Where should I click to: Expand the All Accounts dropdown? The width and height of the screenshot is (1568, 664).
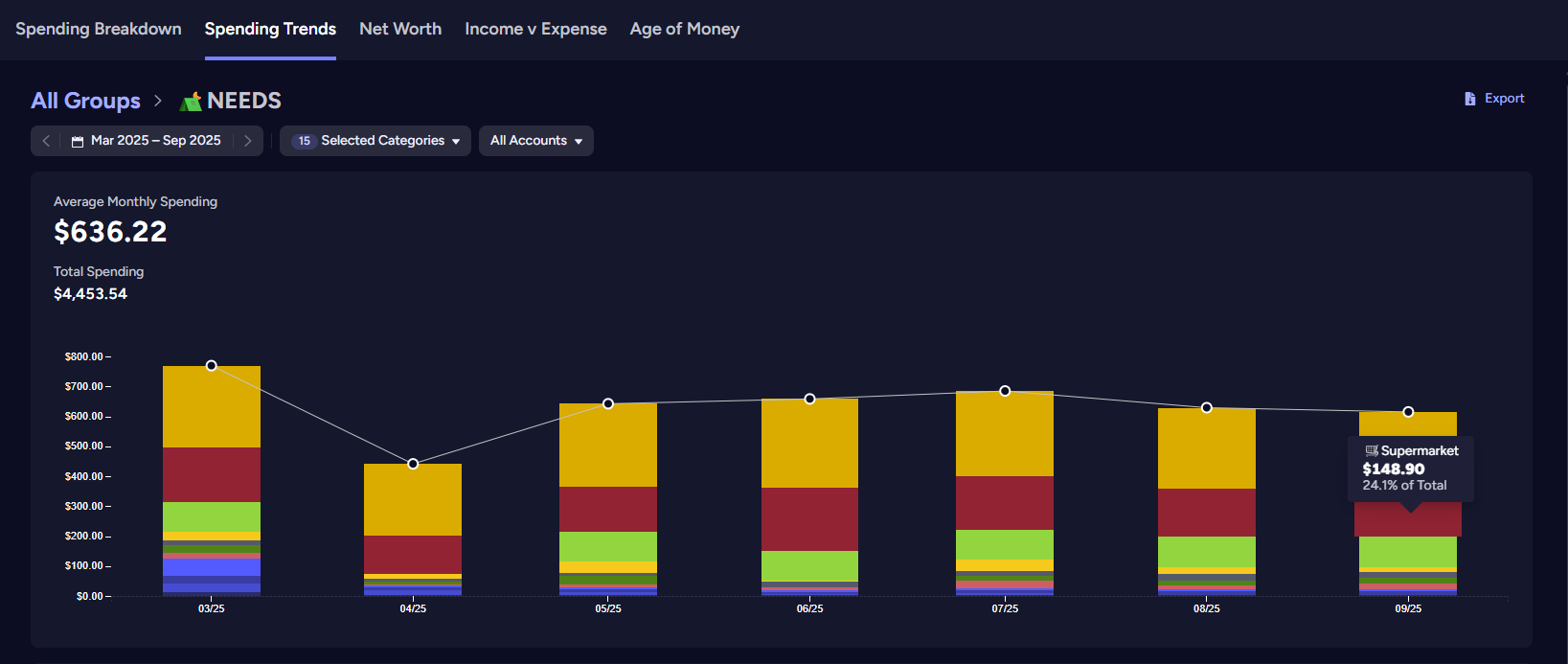point(535,141)
